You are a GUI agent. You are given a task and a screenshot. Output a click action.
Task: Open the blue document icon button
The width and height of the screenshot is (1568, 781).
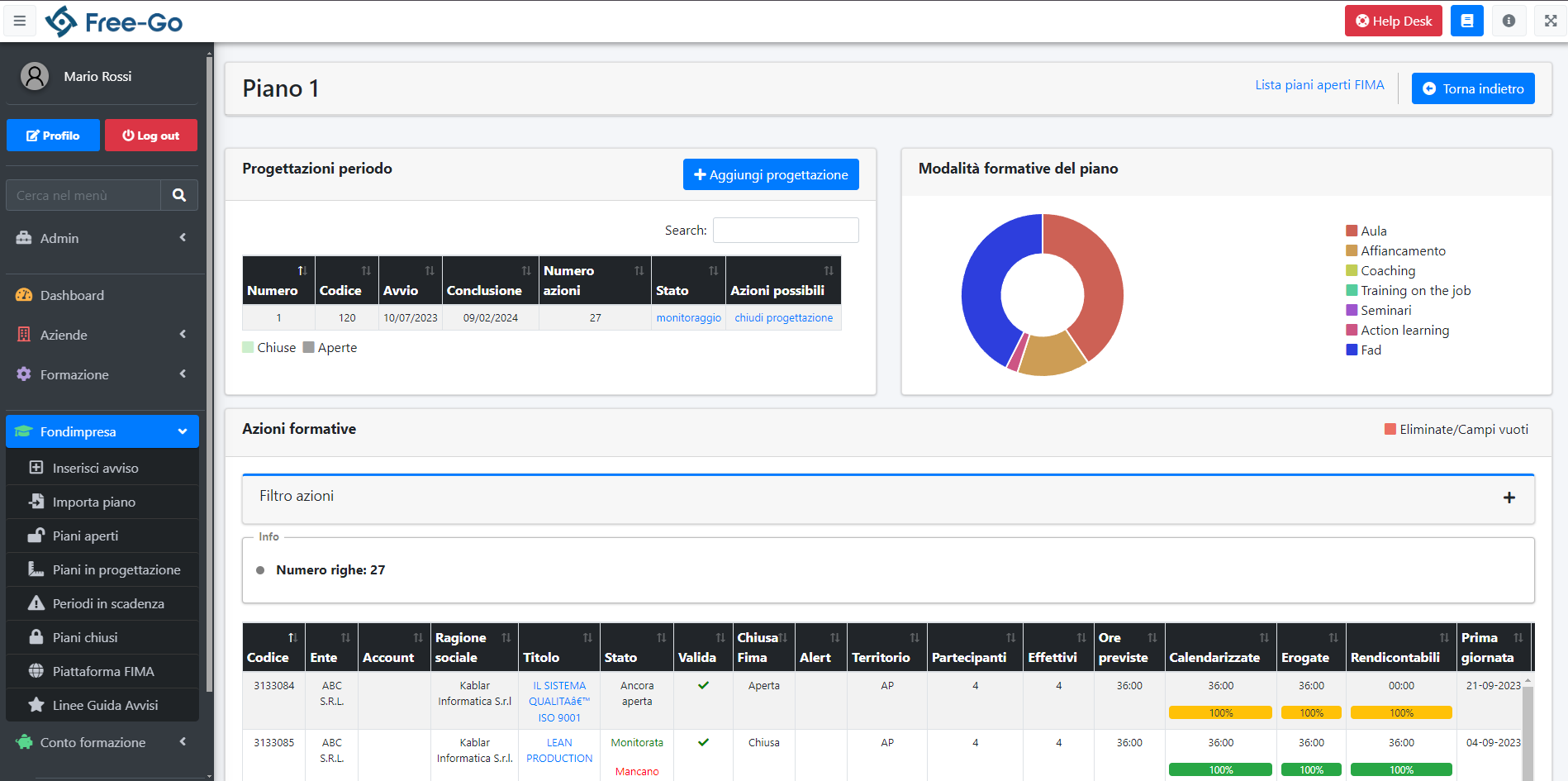pos(1467,21)
